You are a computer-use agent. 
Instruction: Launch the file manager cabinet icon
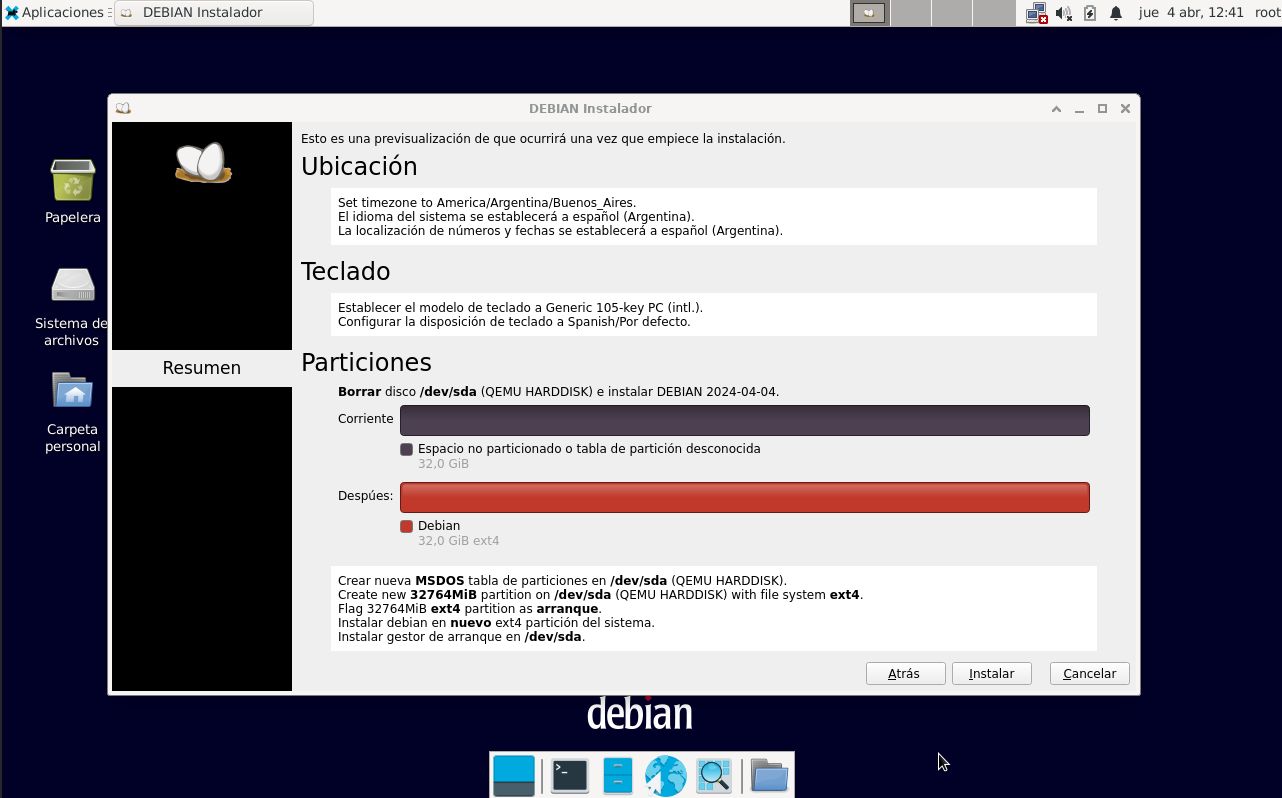(618, 775)
